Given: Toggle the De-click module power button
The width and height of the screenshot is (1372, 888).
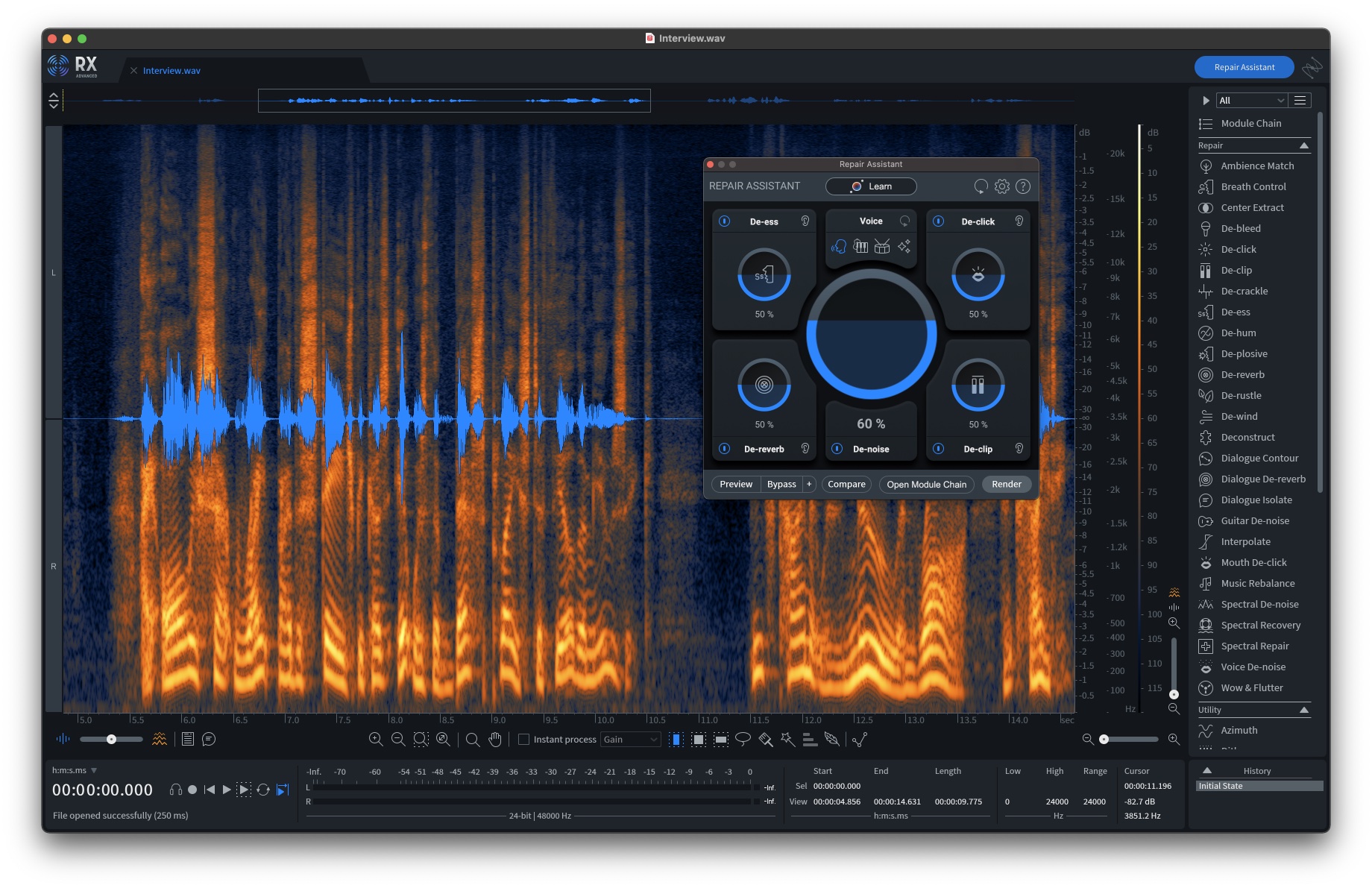Looking at the screenshot, I should coord(938,221).
